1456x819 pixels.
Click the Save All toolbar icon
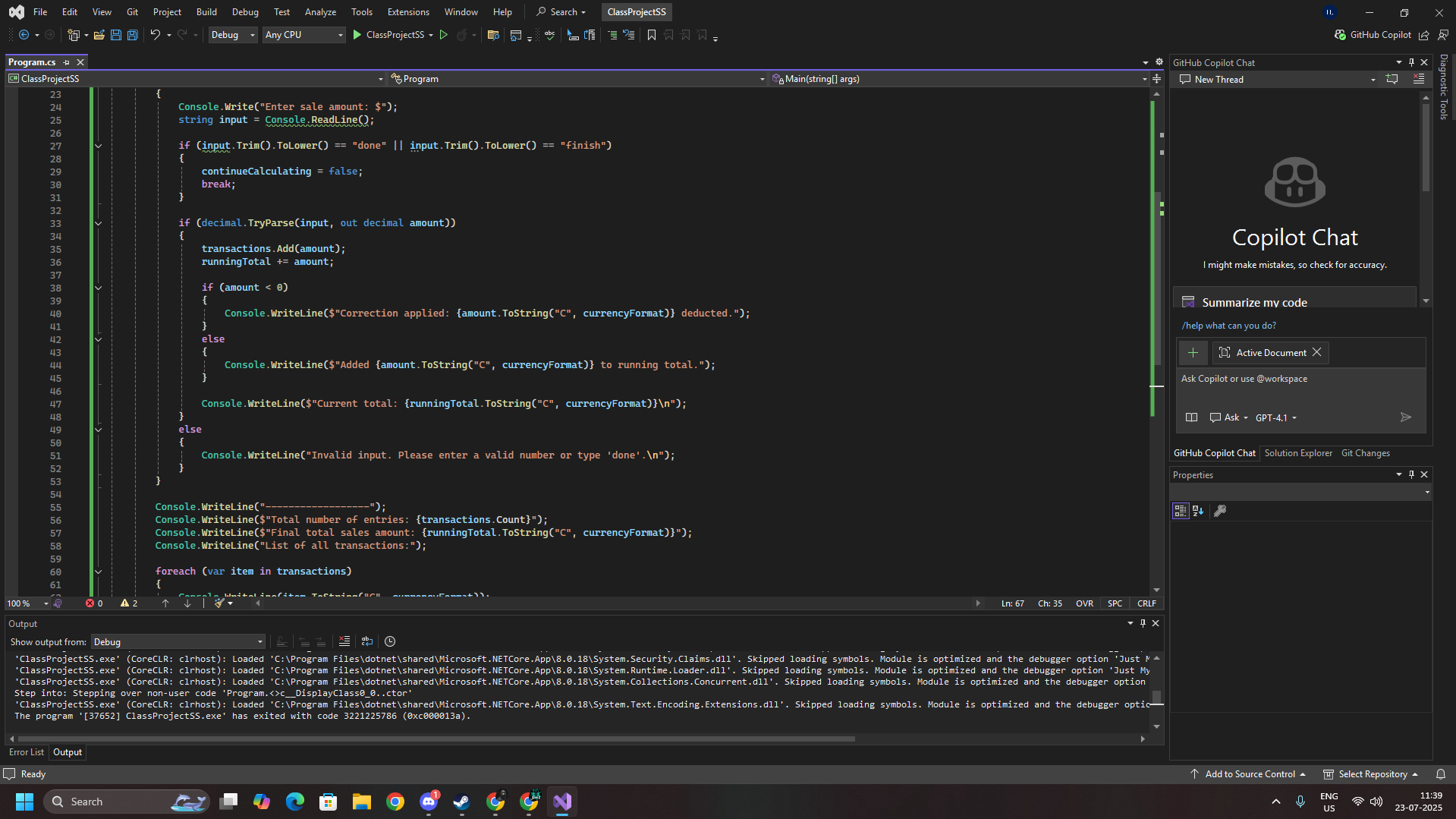tap(132, 35)
